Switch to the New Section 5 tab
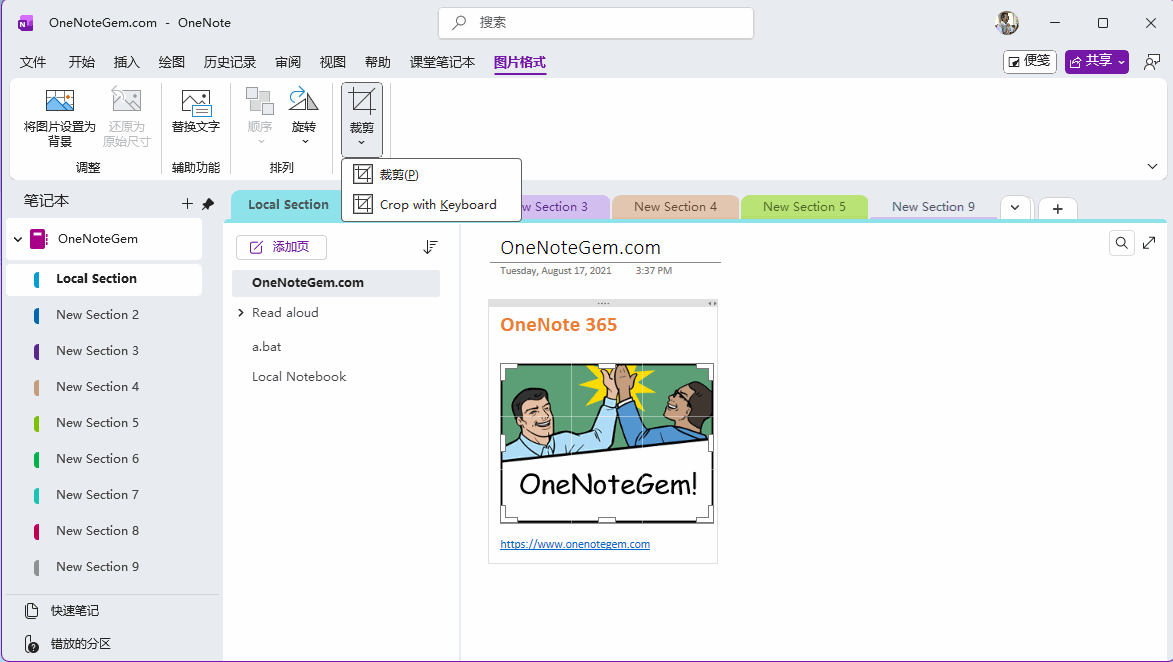The height and width of the screenshot is (662, 1173). click(804, 207)
